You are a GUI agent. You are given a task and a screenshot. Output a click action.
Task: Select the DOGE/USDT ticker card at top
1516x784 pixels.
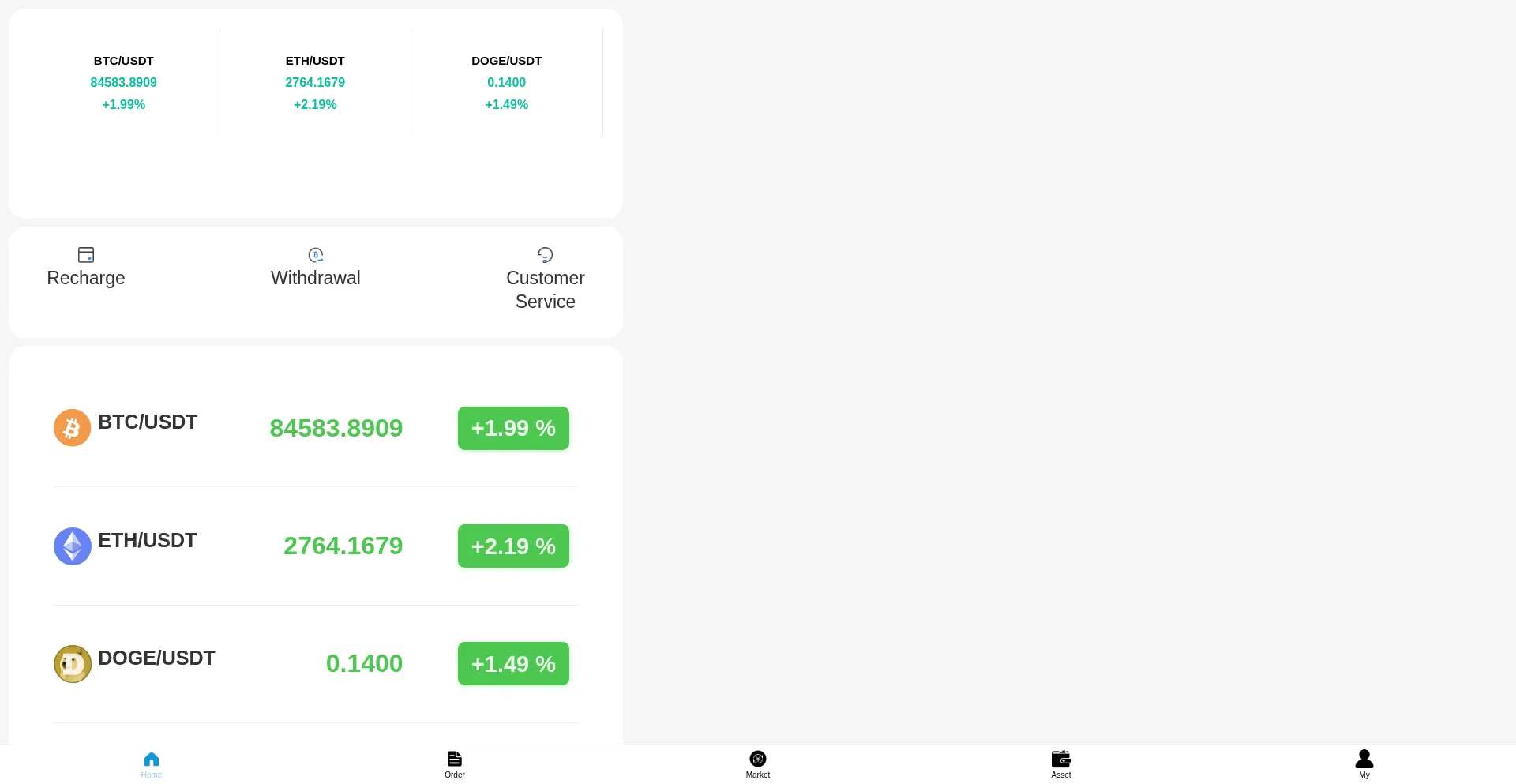(506, 83)
